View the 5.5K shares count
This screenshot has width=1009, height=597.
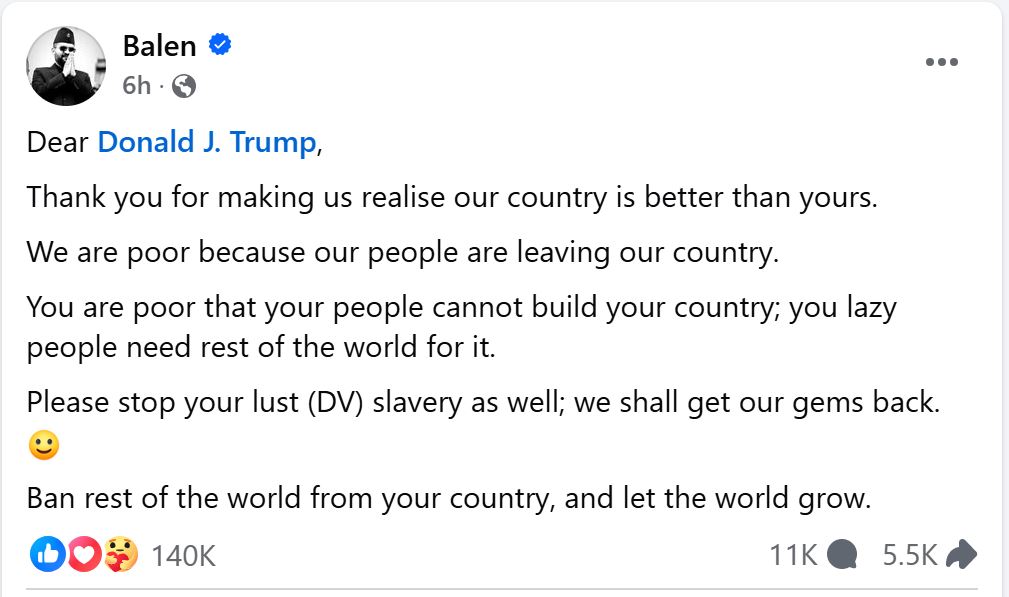909,554
